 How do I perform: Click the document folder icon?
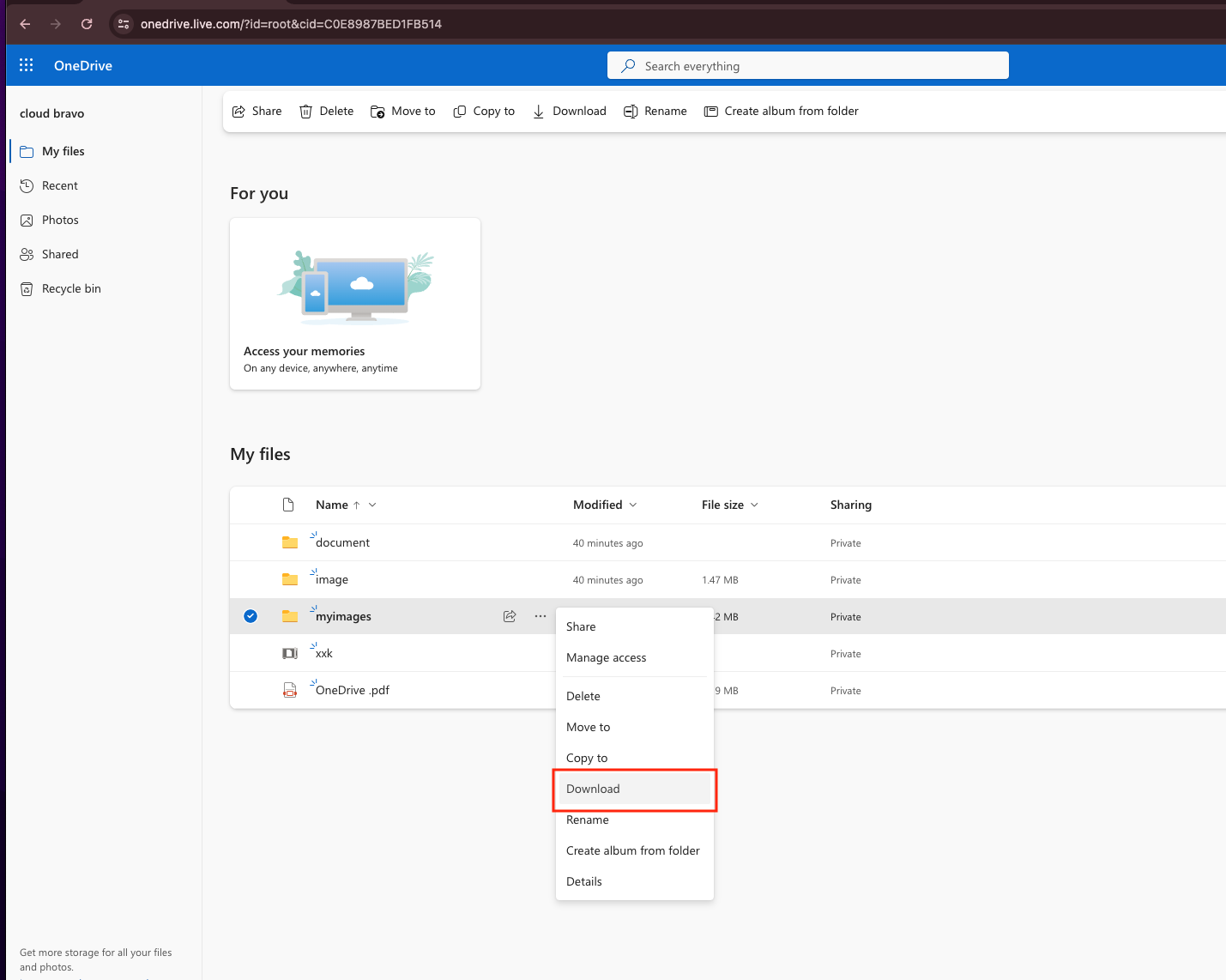[x=290, y=542]
